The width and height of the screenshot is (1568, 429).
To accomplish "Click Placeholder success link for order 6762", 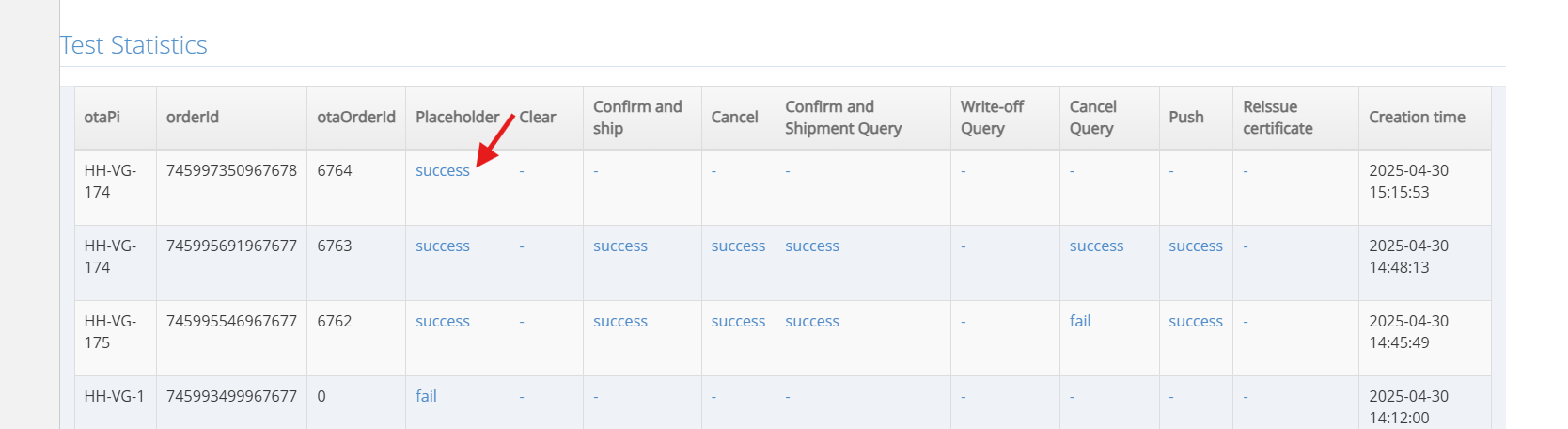I will tap(442, 322).
